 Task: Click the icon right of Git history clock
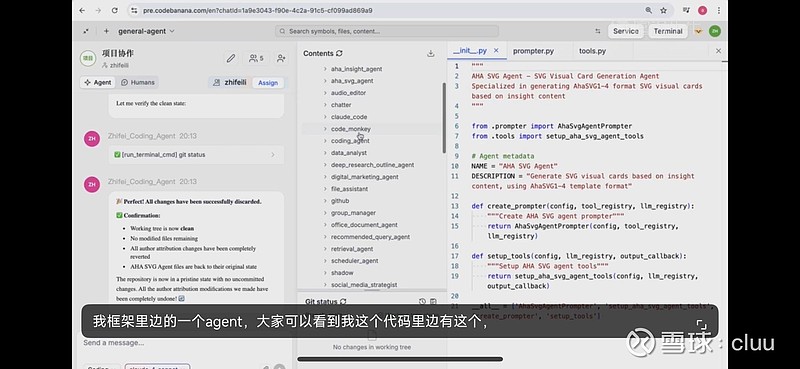(433, 302)
